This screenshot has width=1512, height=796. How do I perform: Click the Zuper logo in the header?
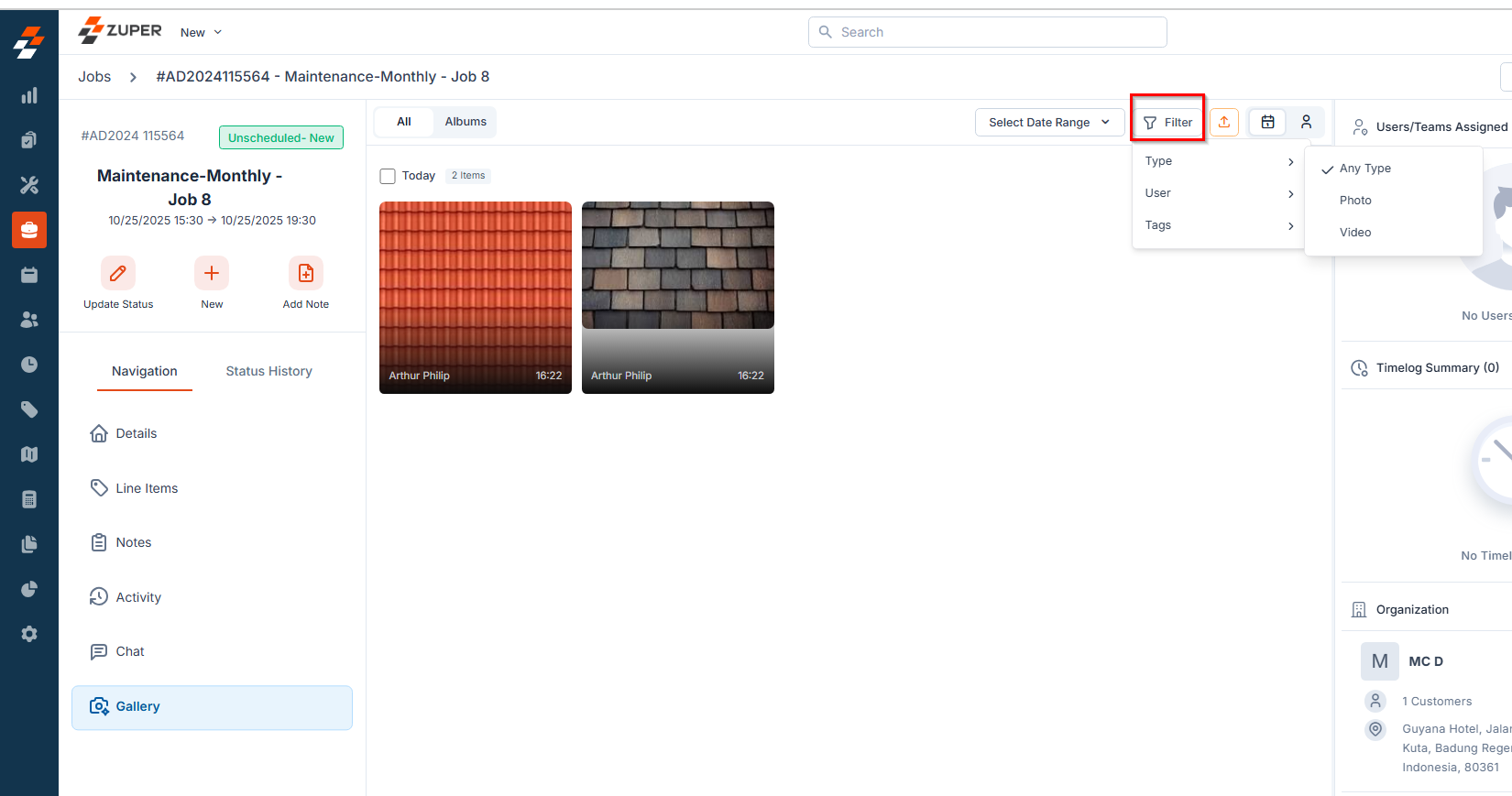pos(120,31)
